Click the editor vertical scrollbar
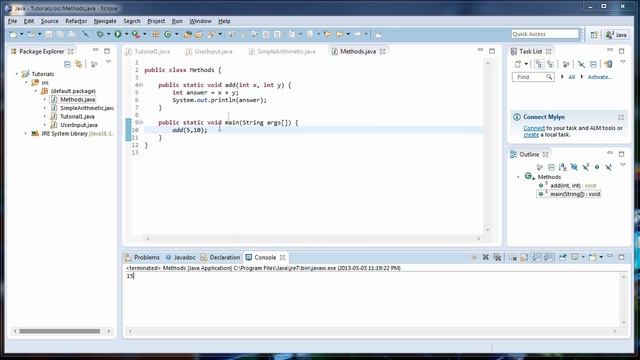This screenshot has height=360, width=640. [x=487, y=146]
